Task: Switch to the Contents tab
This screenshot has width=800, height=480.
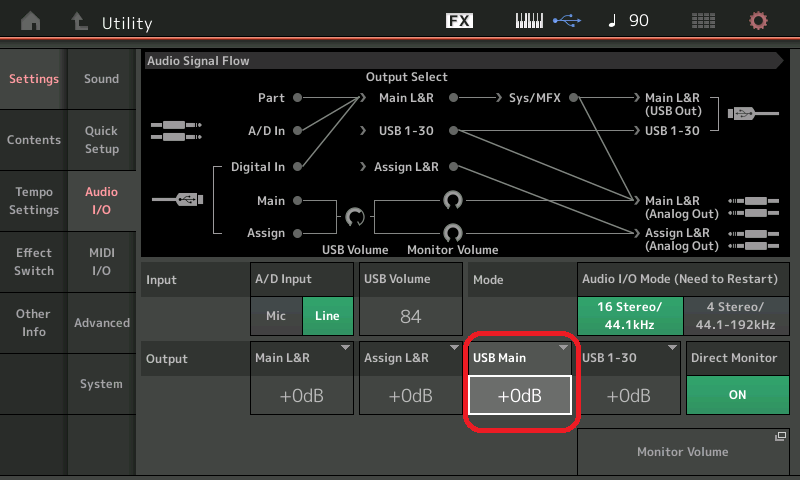Action: 34,140
